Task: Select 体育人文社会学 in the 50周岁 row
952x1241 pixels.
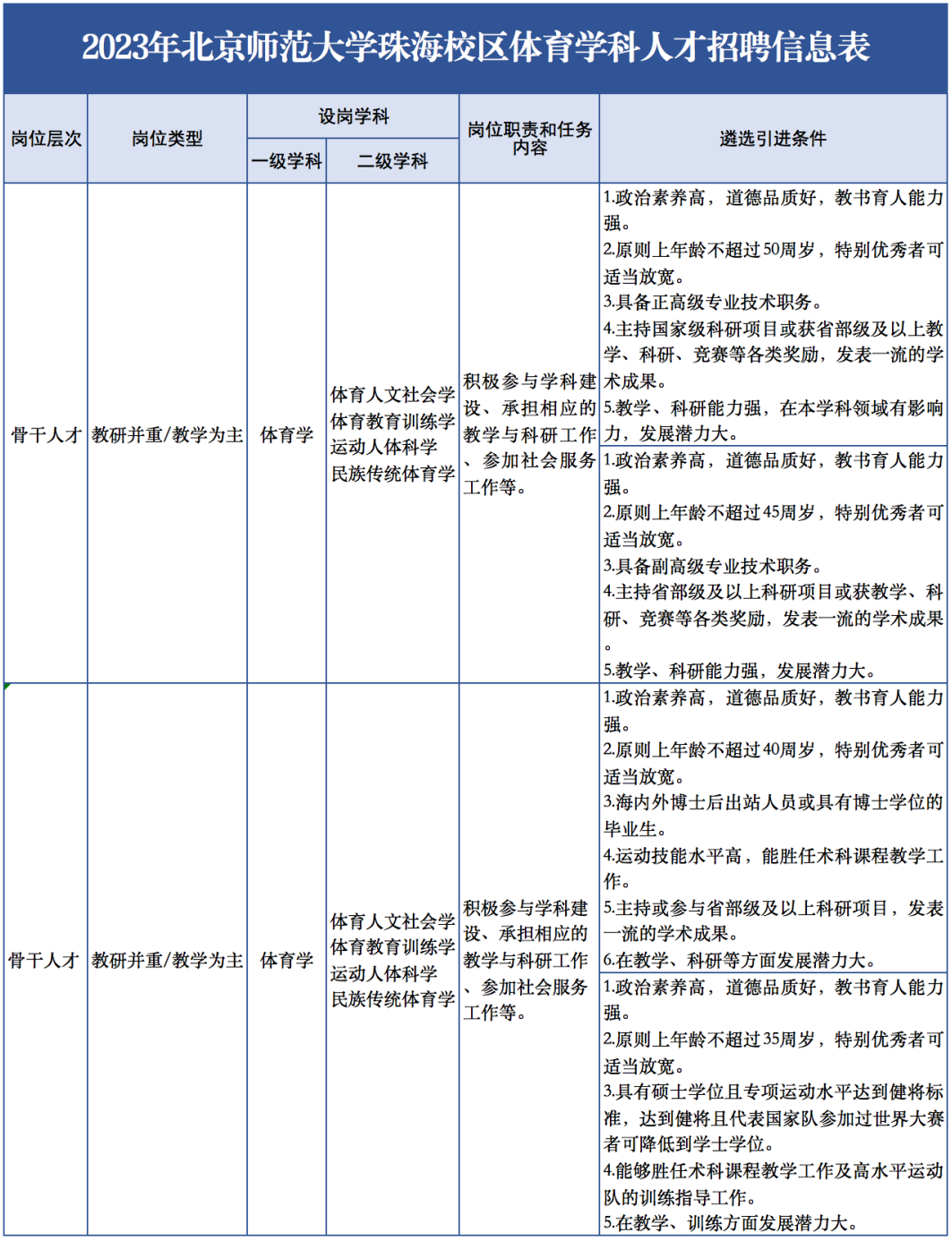Action: tap(393, 395)
